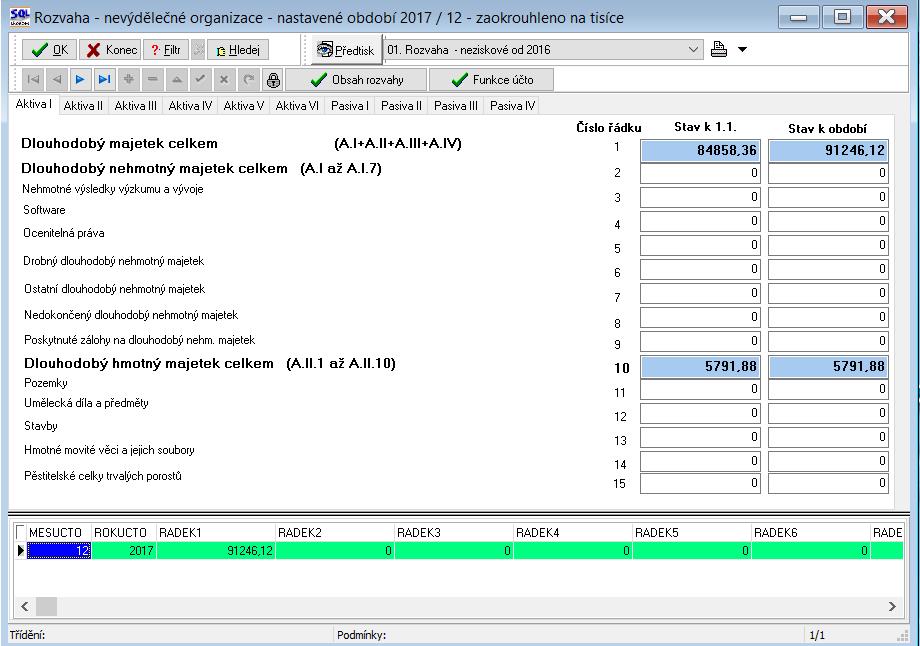Switch to the Aktiva I tab
Image resolution: width=920 pixels, height=646 pixels.
click(33, 104)
